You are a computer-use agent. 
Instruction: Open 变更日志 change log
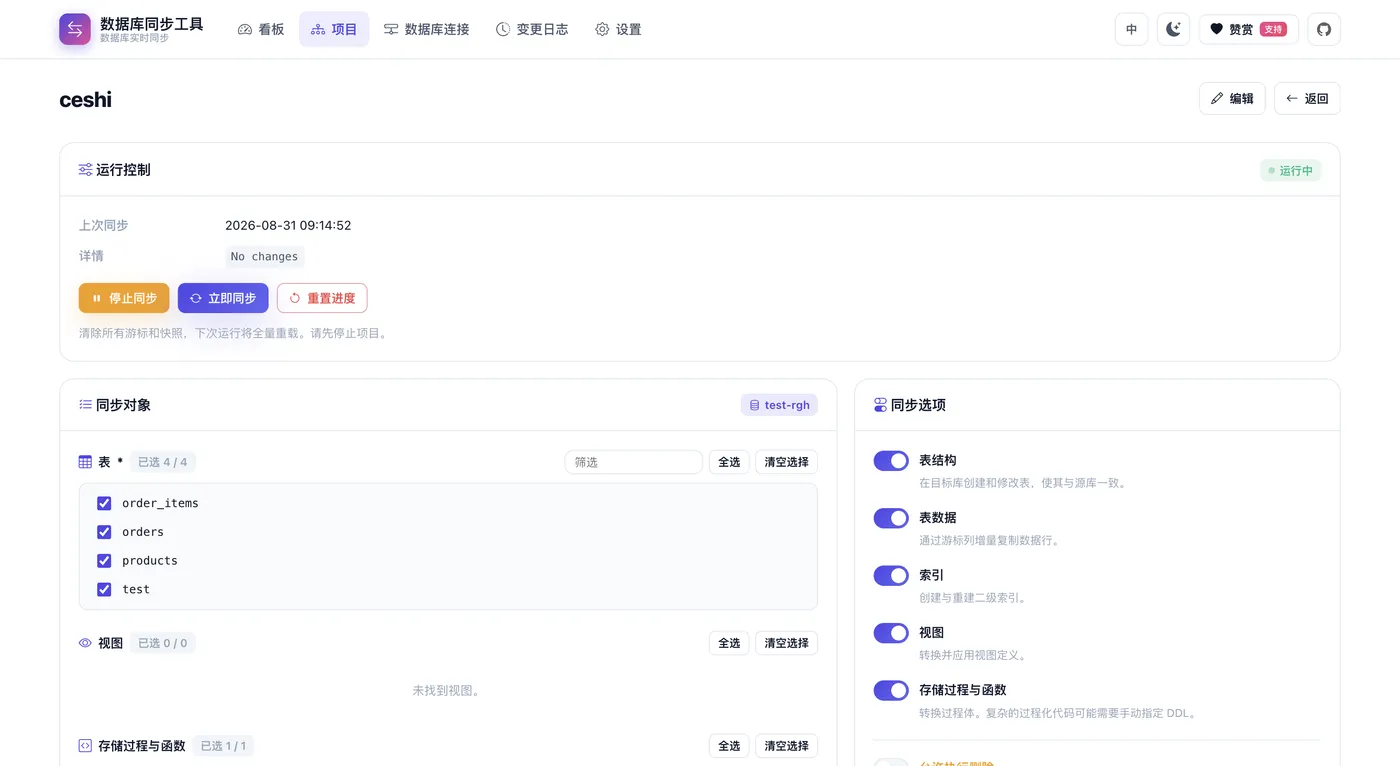532,29
